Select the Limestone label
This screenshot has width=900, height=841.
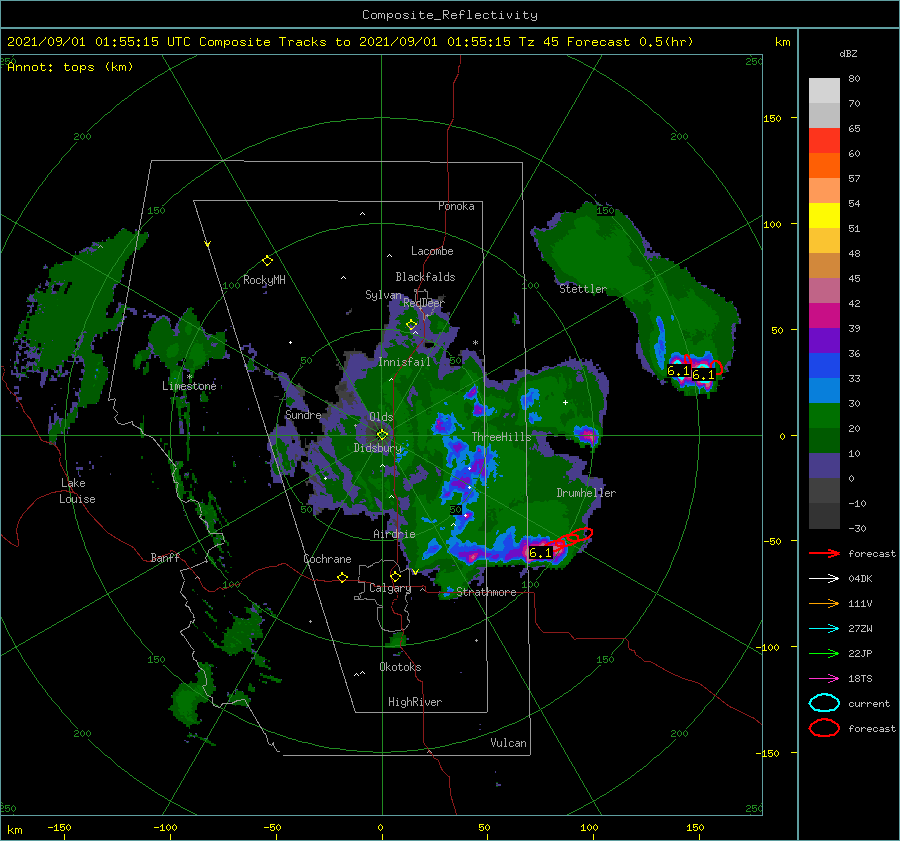click(x=189, y=386)
